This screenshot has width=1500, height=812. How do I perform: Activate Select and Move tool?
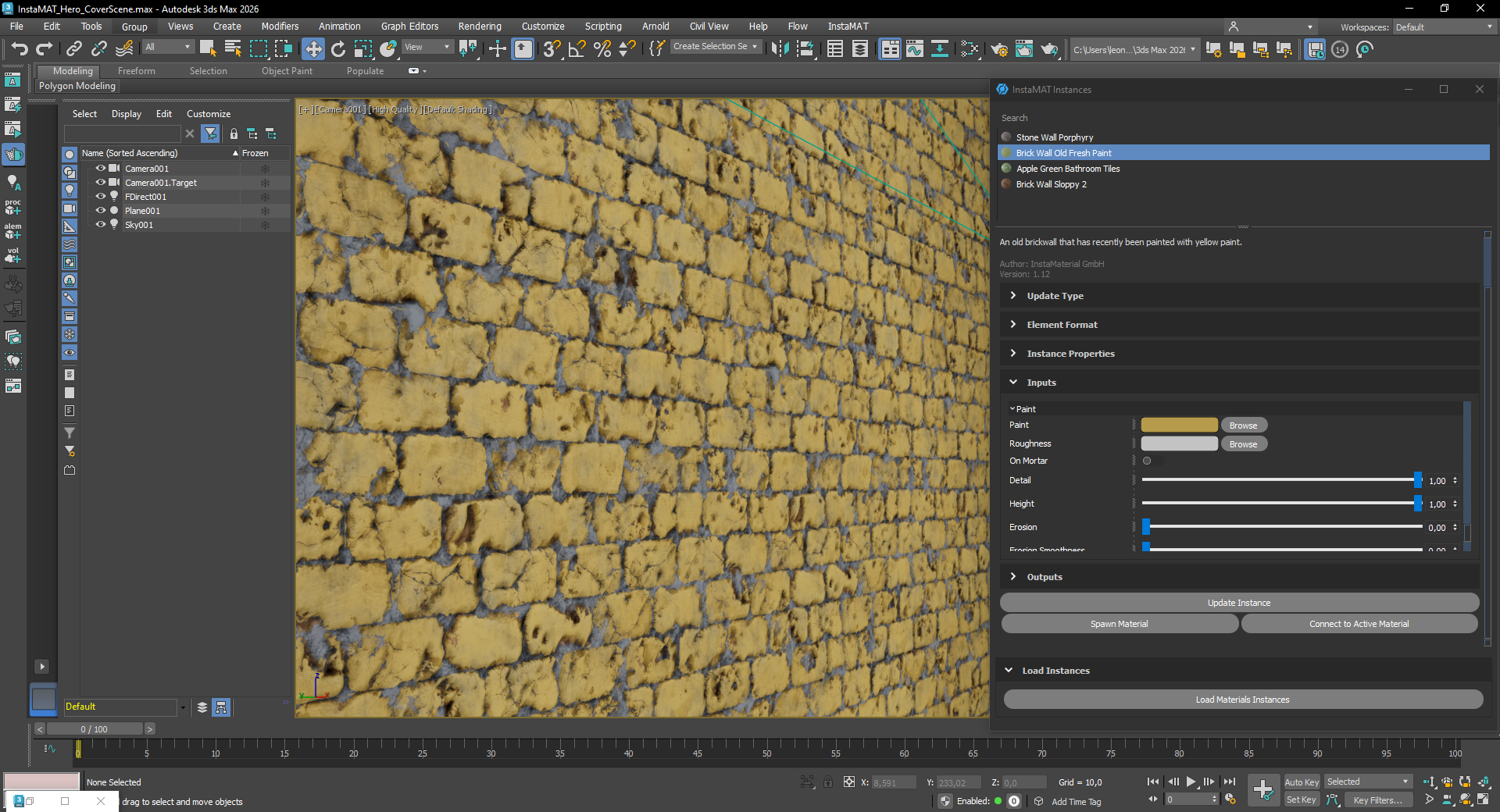coord(313,49)
